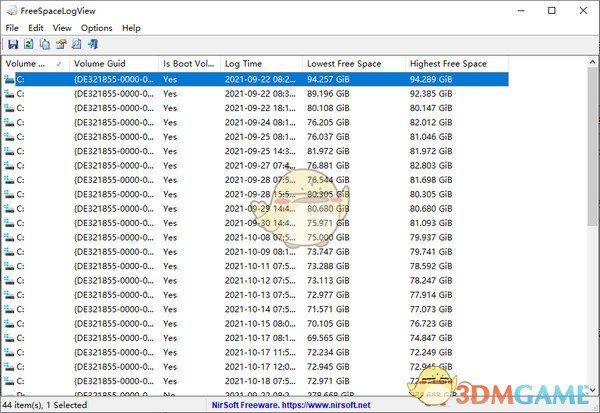Open the Options menu
Viewport: 600px width, 413px height.
[96, 28]
